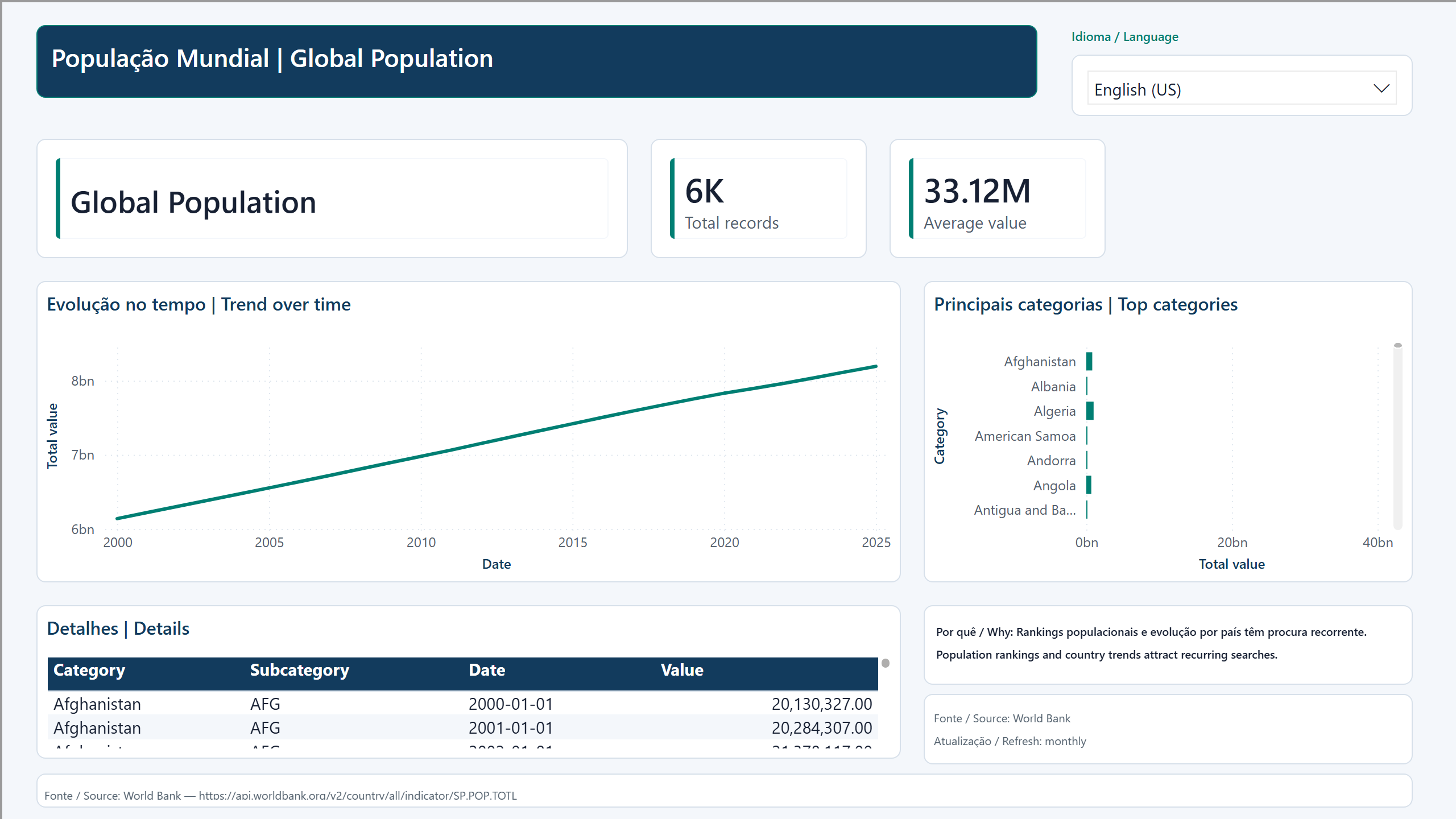Select the Afghanistan cell in the 2001-01-01 row
The height and width of the screenshot is (819, 1456).
[x=97, y=728]
